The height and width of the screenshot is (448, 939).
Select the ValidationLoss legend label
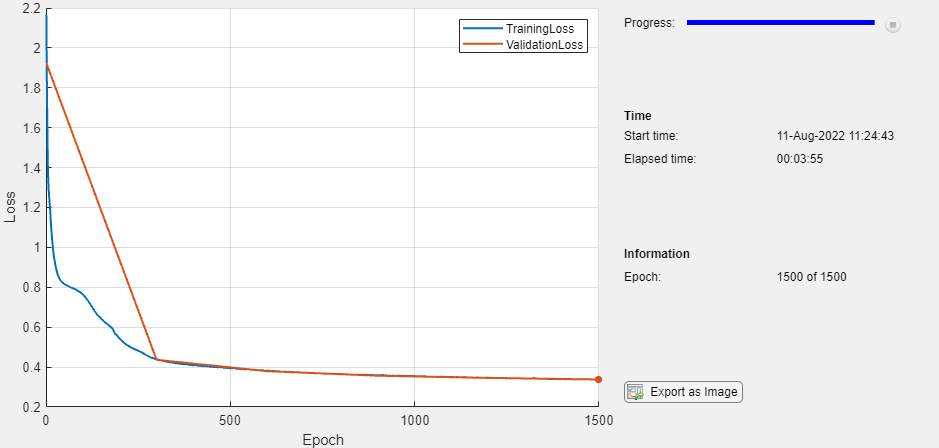point(544,44)
